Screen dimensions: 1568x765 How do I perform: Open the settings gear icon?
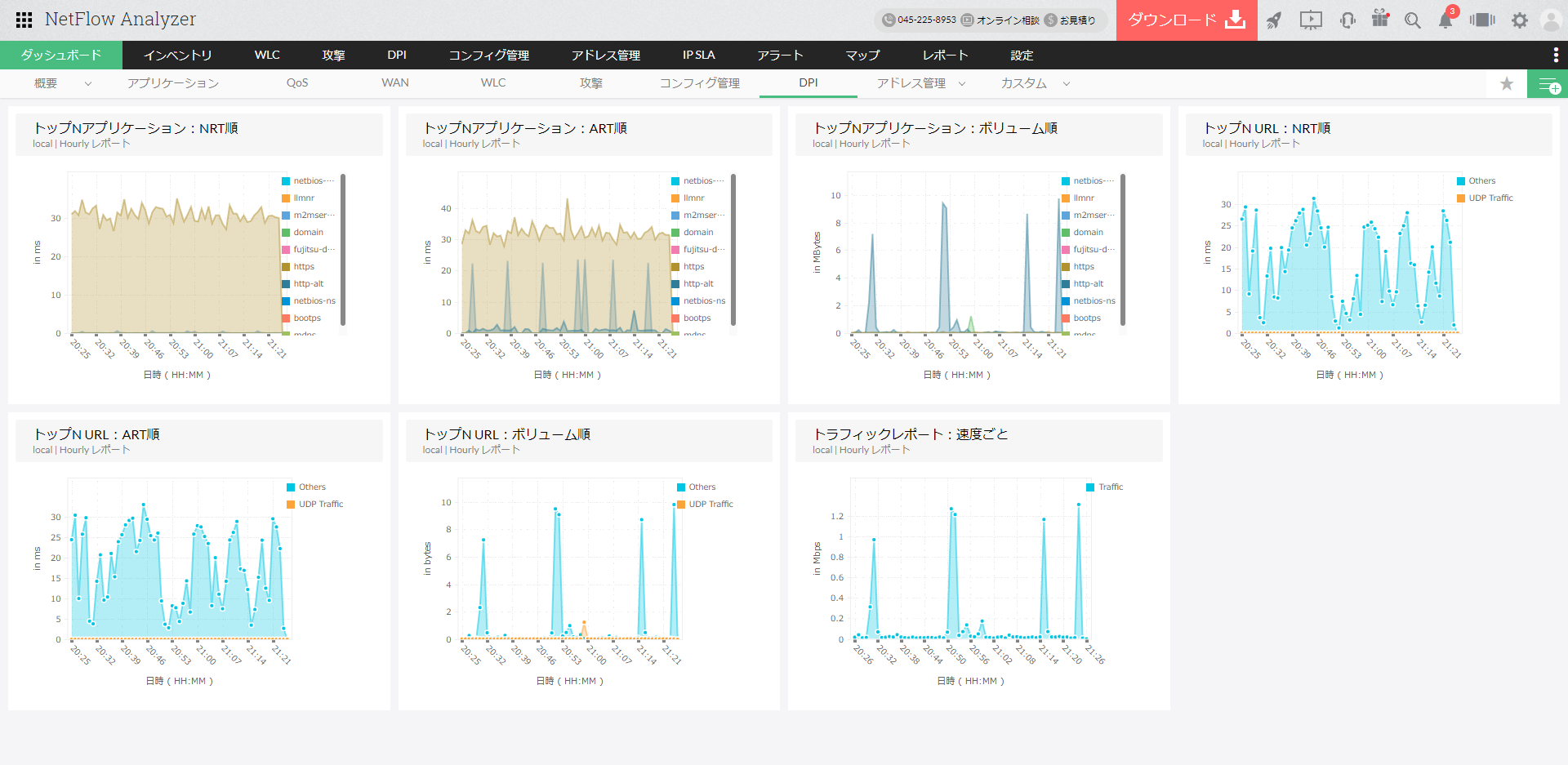point(1520,20)
